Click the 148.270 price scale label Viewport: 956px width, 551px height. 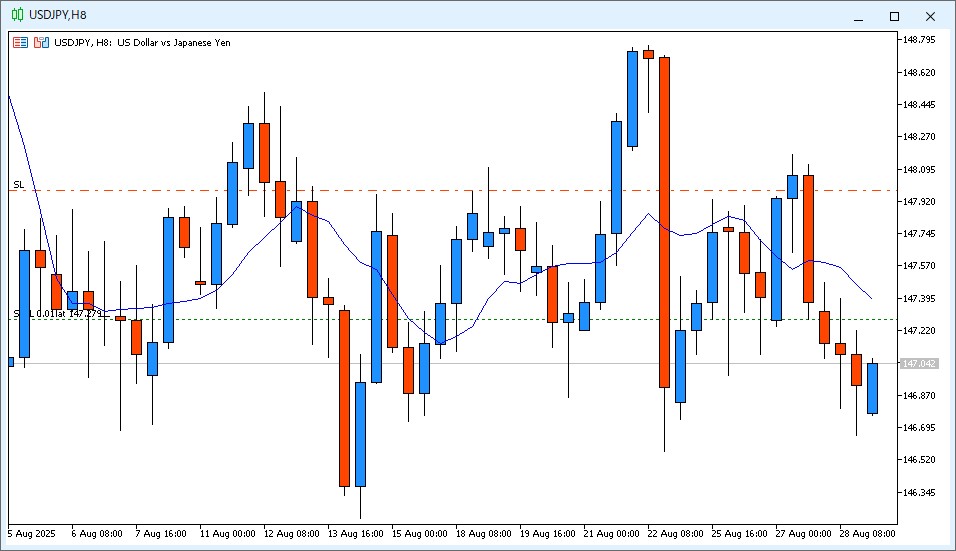(x=919, y=137)
